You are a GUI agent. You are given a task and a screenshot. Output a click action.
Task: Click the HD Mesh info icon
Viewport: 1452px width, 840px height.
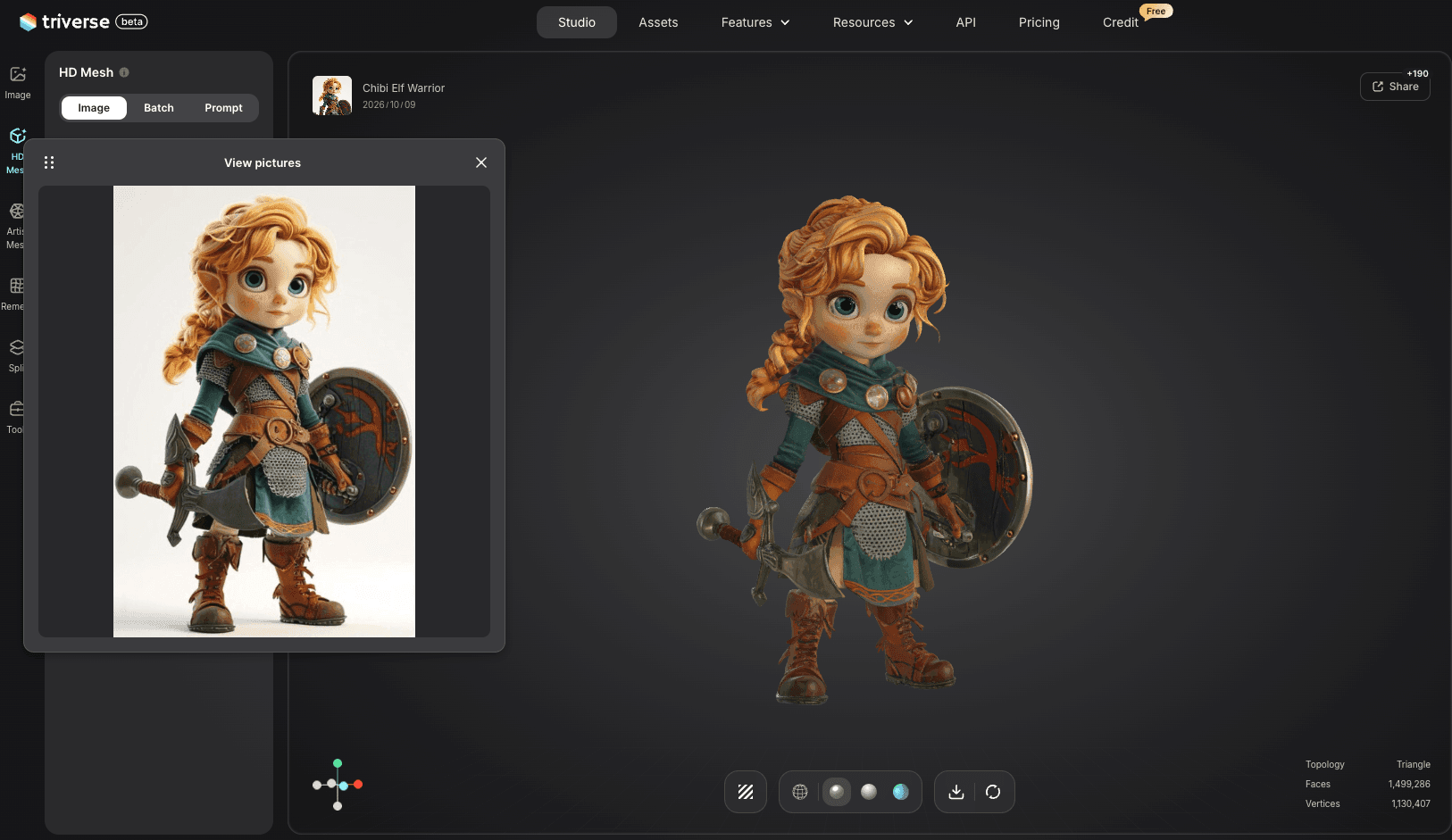click(x=124, y=72)
